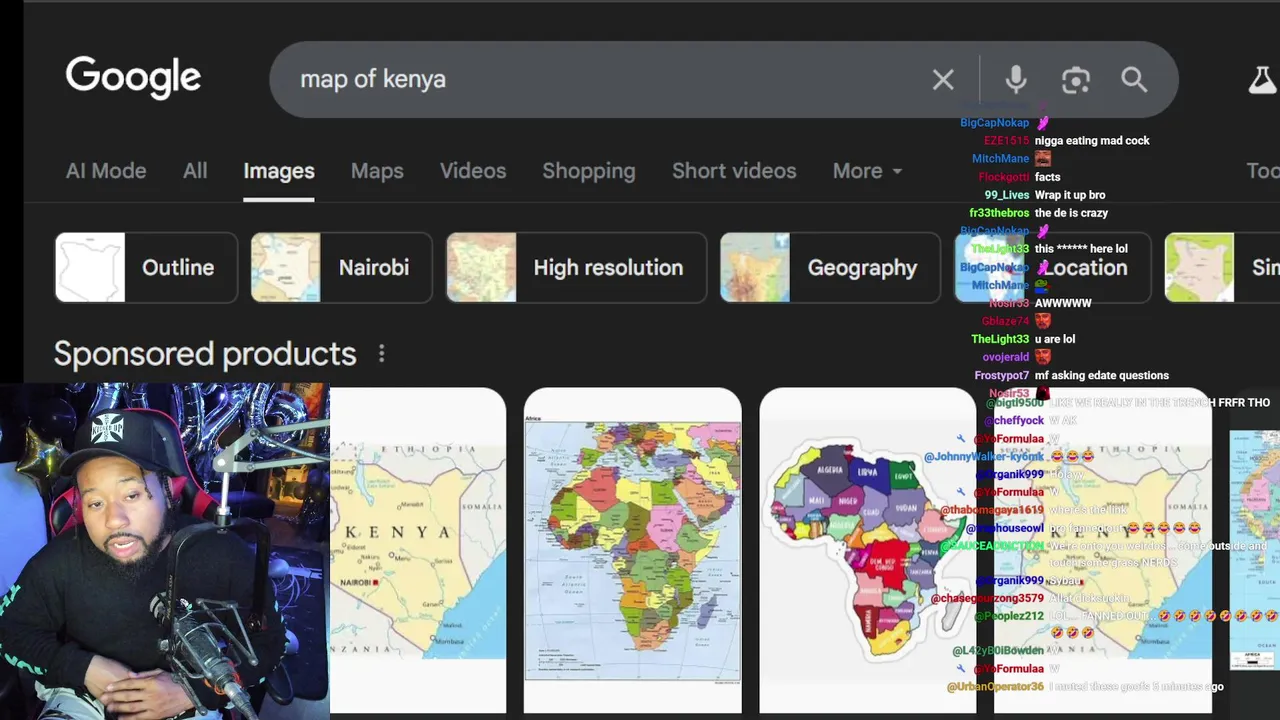Click chat username 'TheLight33' saying 'u are lol'
This screenshot has height=720, width=1280.
tap(1000, 339)
